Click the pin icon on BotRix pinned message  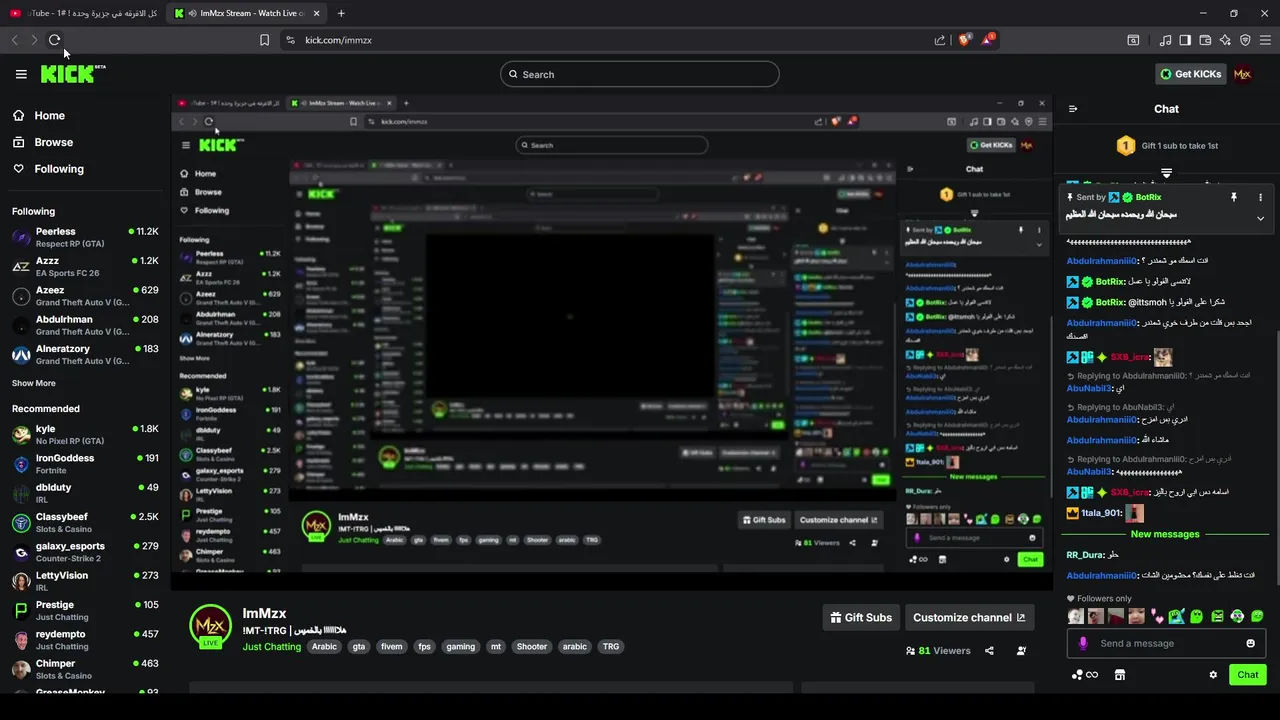point(1233,198)
